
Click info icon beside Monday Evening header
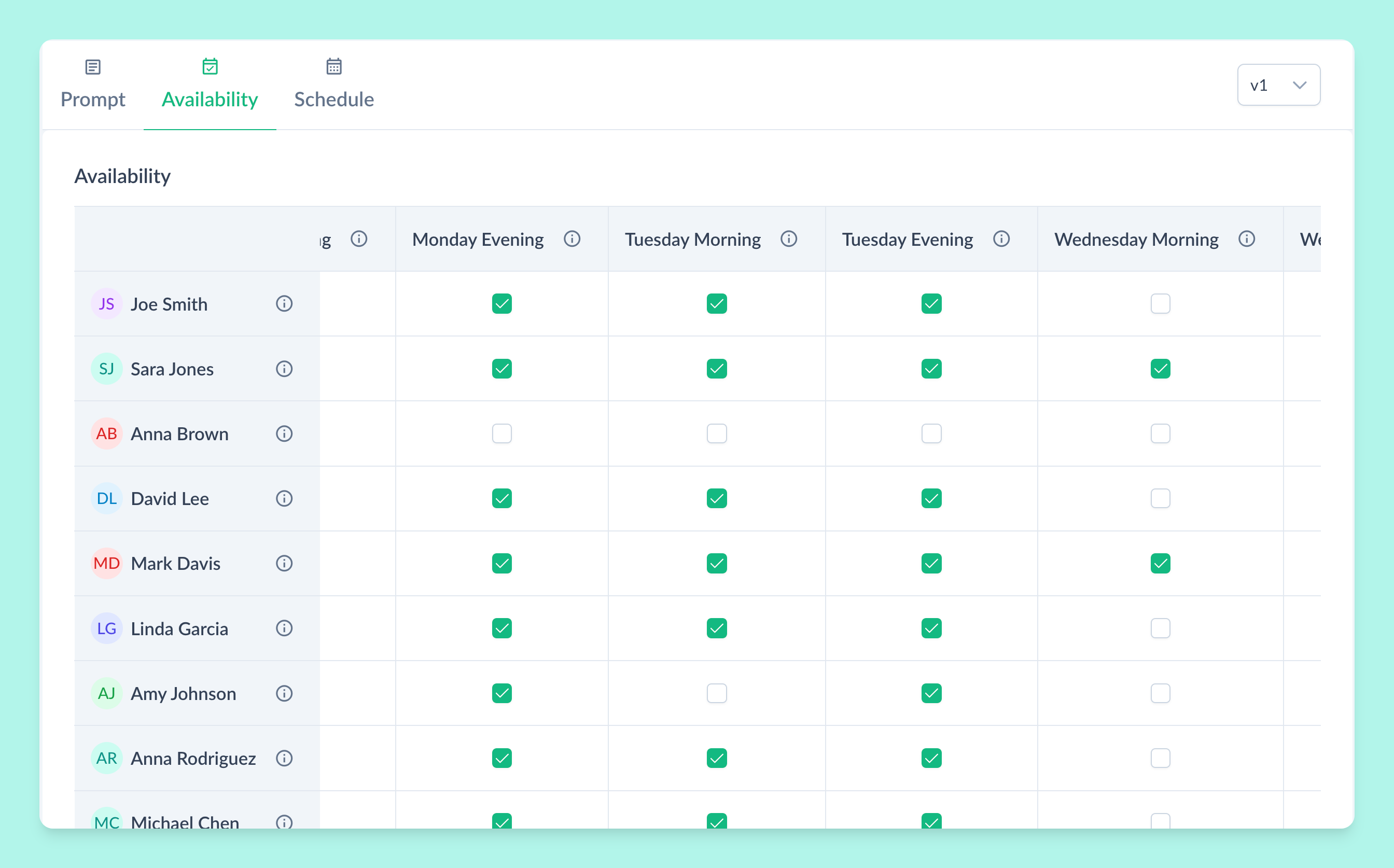click(x=572, y=239)
